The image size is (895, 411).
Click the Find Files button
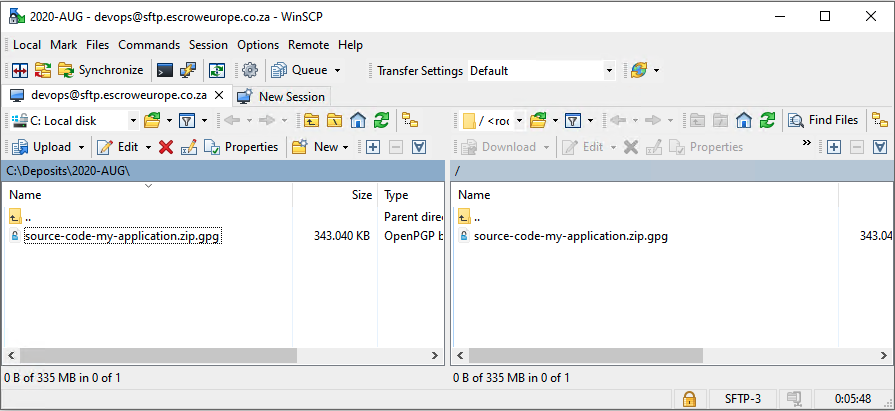point(823,120)
